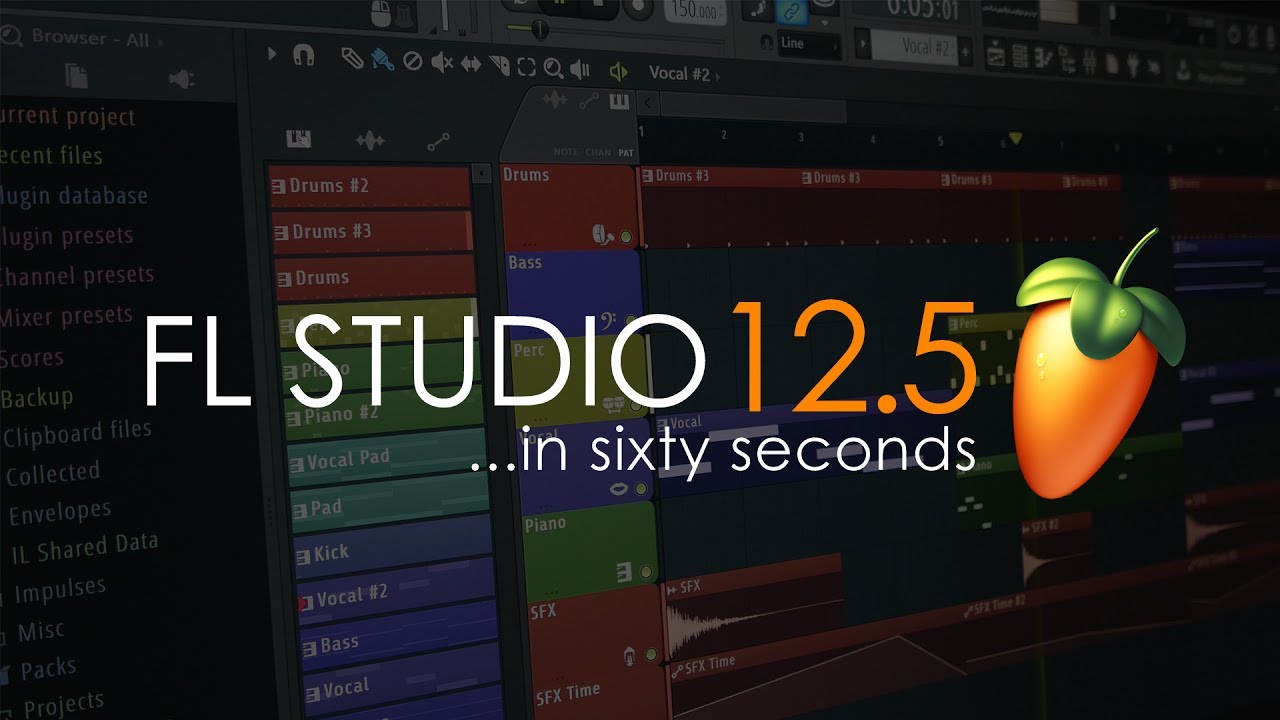
Task: Select the Delete tool in playlist toolbar
Action: pyautogui.click(x=412, y=62)
